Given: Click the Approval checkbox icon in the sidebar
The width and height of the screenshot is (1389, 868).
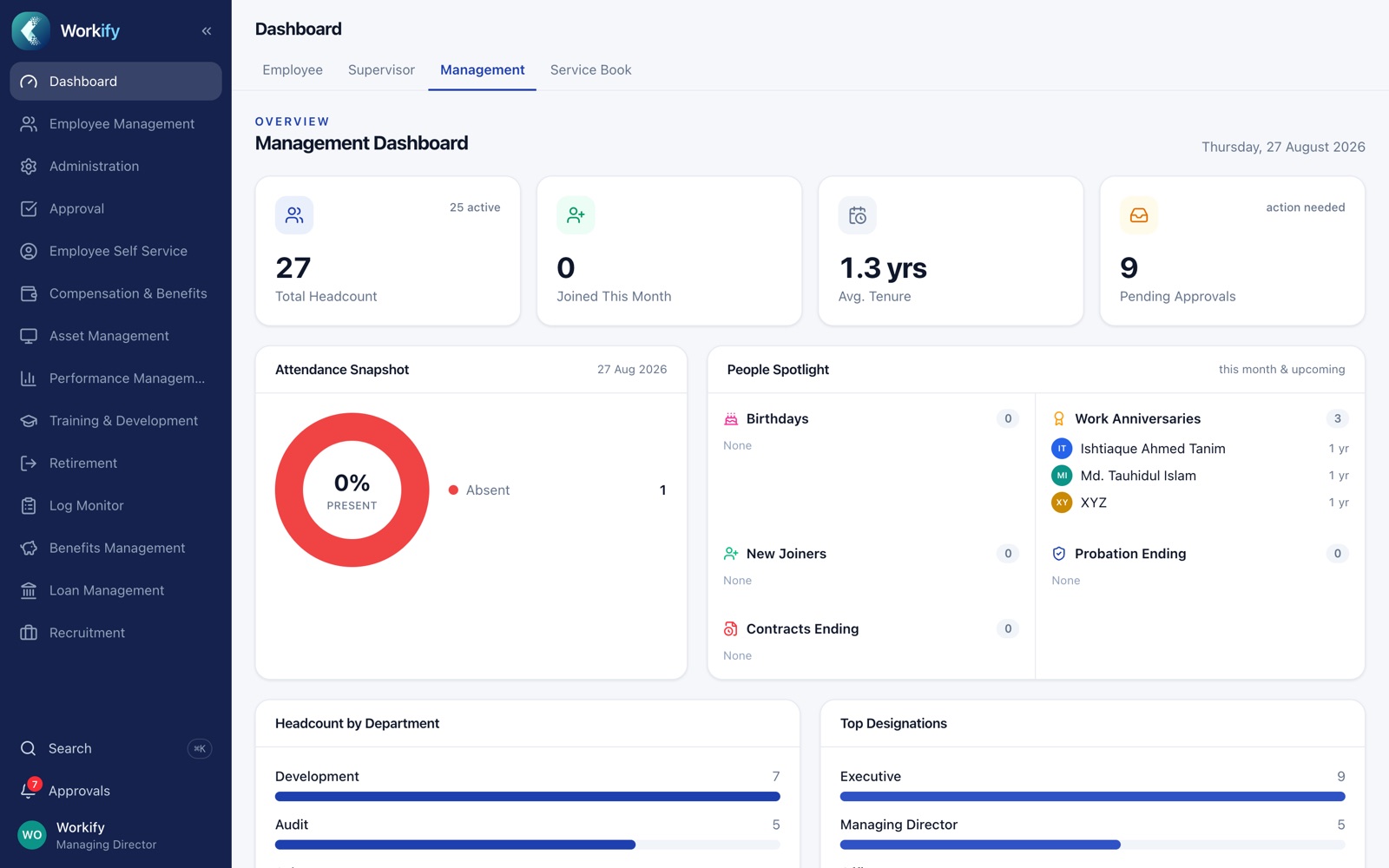Looking at the screenshot, I should coord(29,209).
